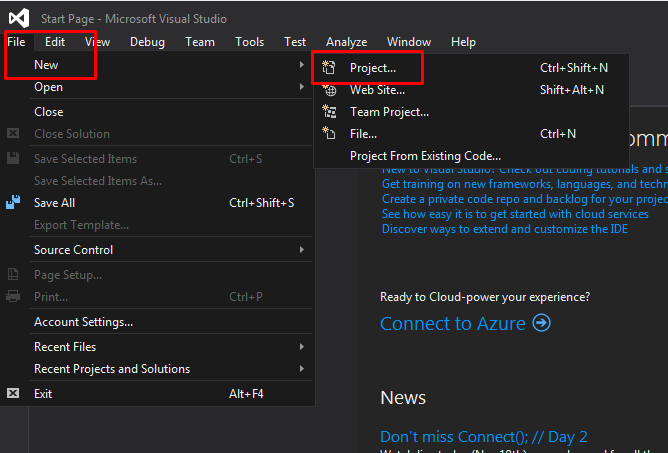Viewport: 668px width, 453px height.
Task: Open the Edit menu
Action: coord(55,42)
